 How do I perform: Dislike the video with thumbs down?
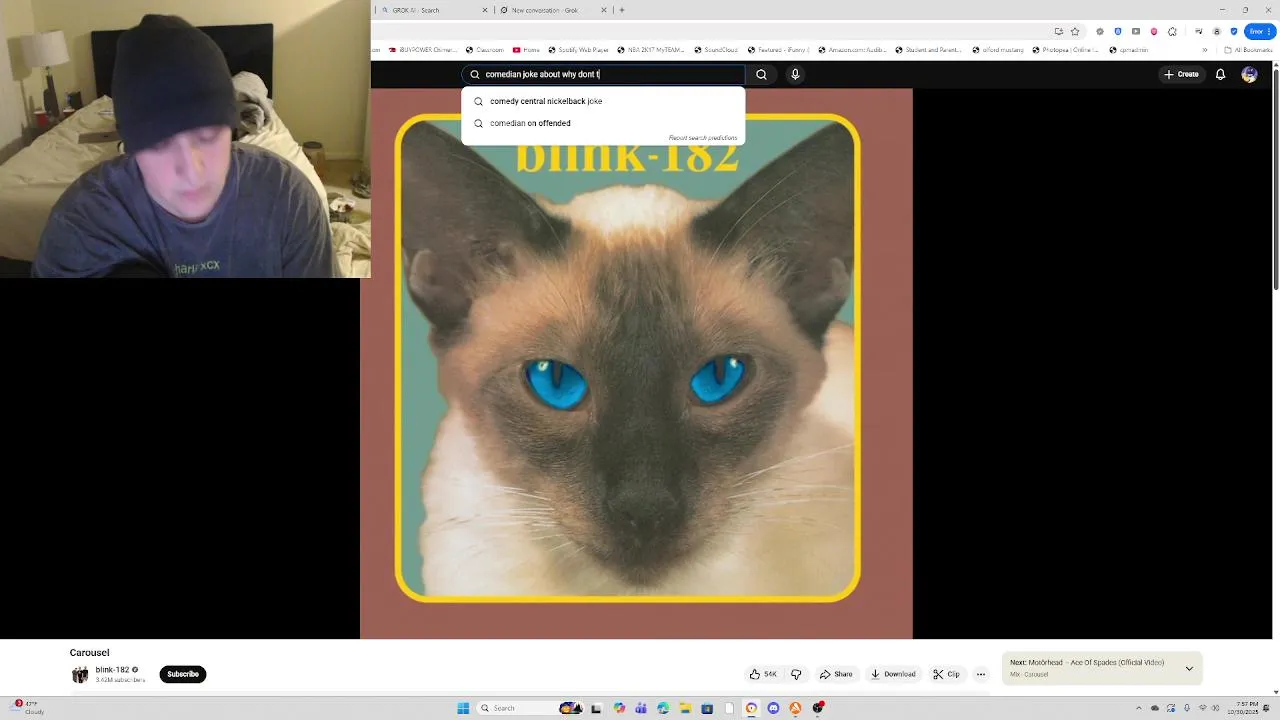796,674
